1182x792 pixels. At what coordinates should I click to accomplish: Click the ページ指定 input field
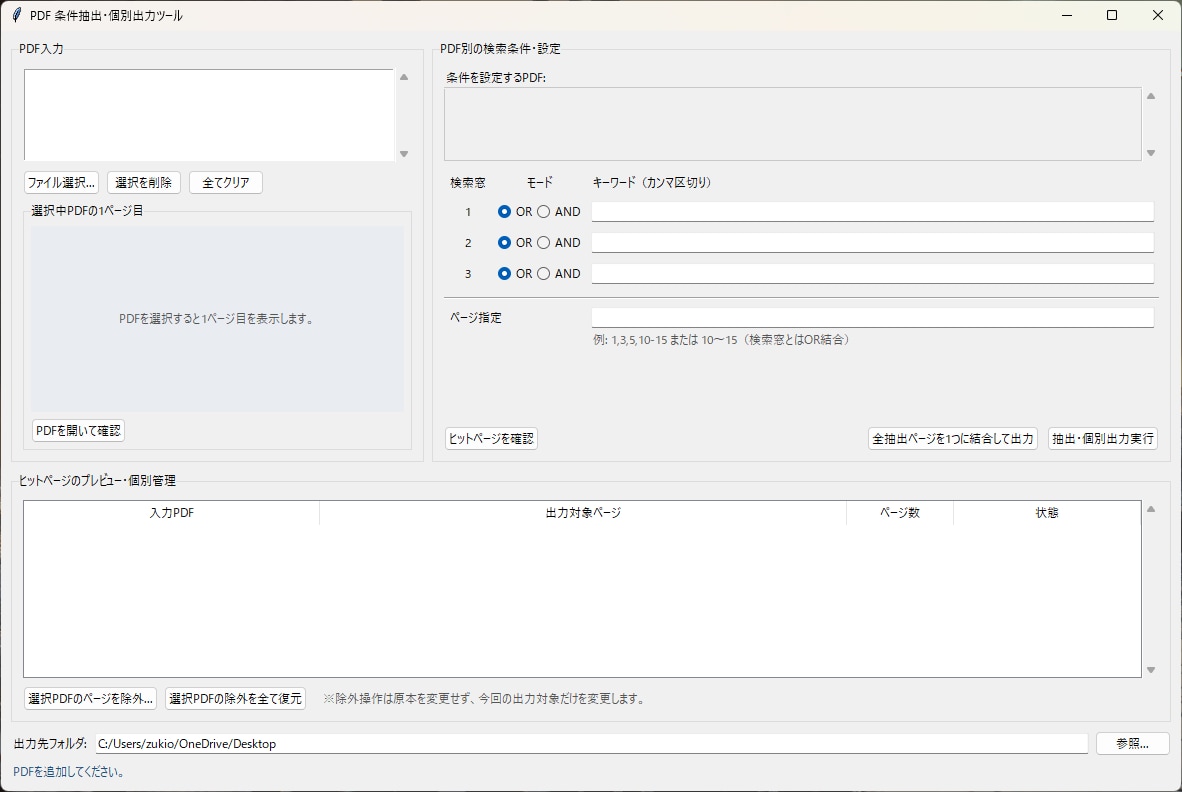tap(872, 317)
